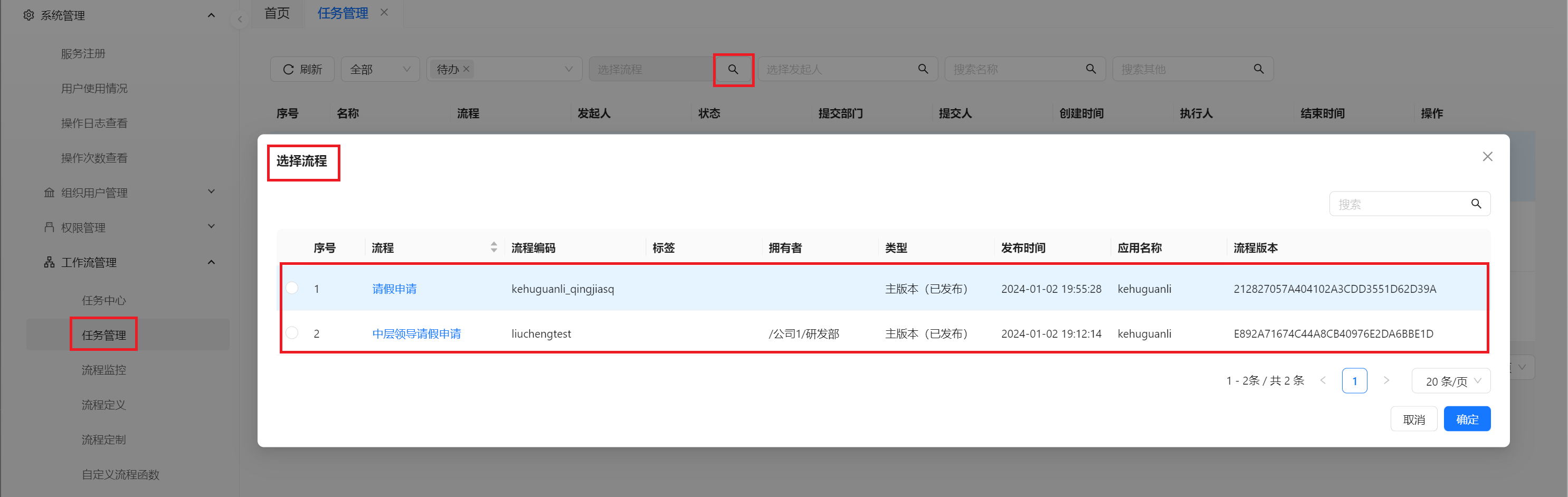
Task: Click the dialog search magnifier icon
Action: tap(1476, 204)
